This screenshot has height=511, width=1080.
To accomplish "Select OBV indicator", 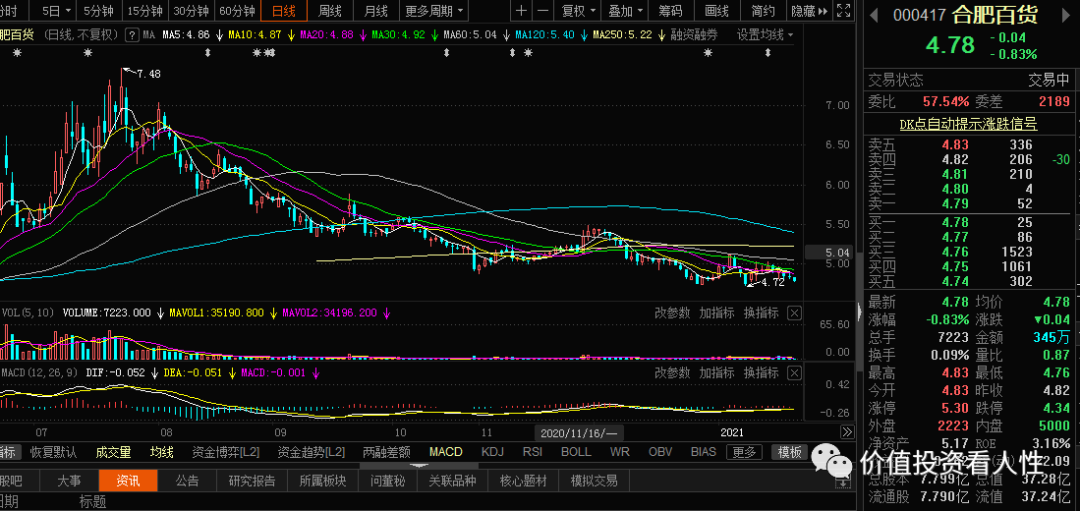I will coord(661,452).
